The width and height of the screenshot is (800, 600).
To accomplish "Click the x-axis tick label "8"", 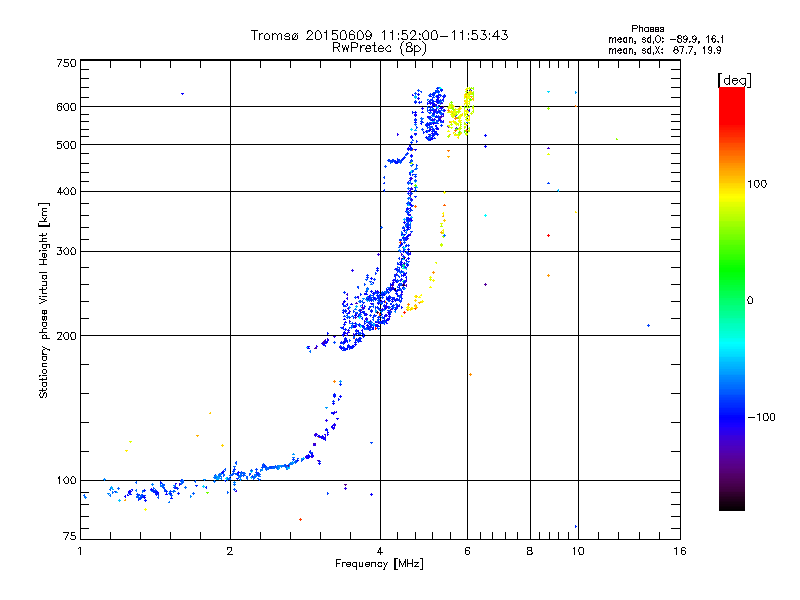I will point(530,551).
